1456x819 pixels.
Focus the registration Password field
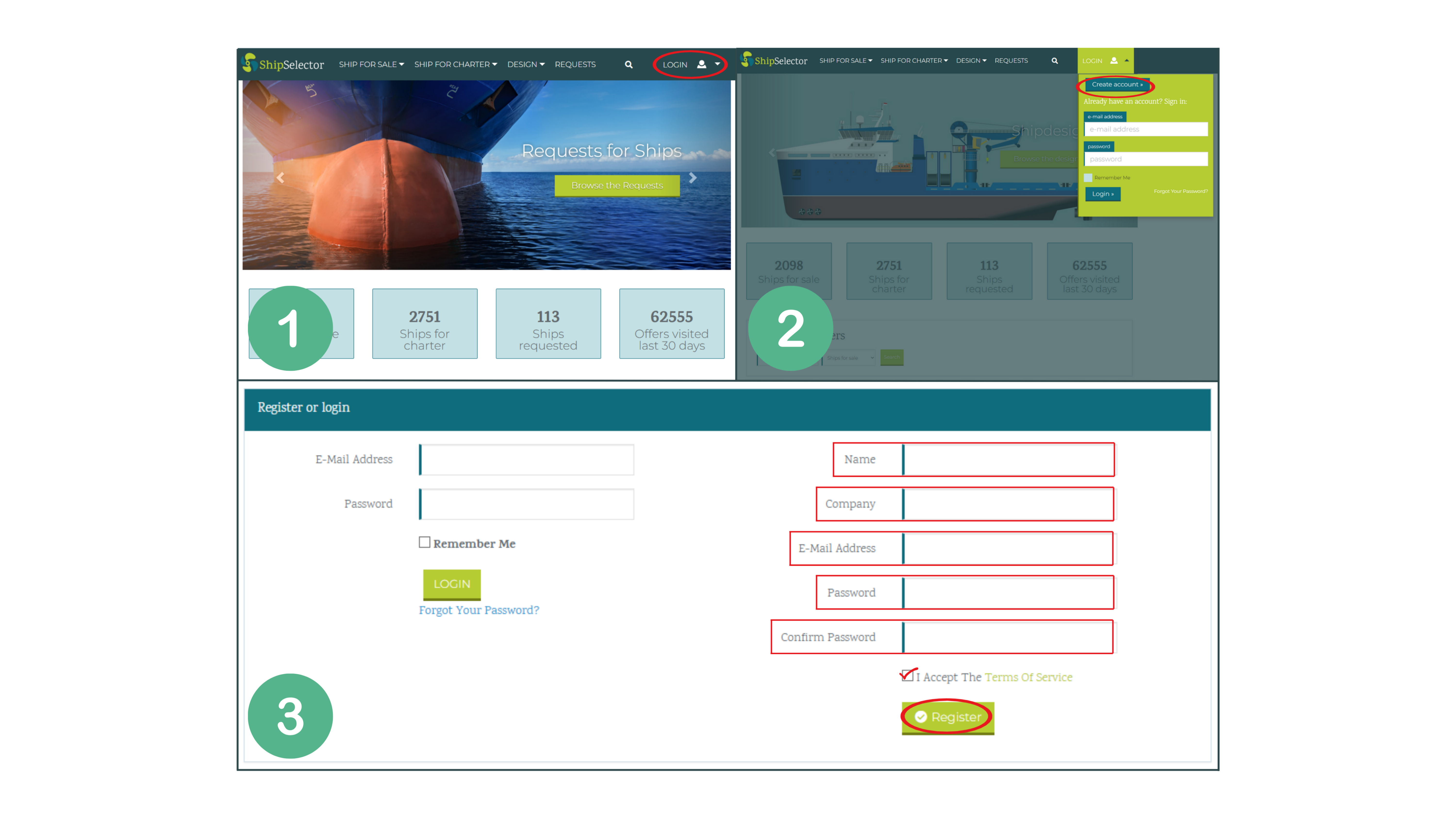tap(1009, 593)
